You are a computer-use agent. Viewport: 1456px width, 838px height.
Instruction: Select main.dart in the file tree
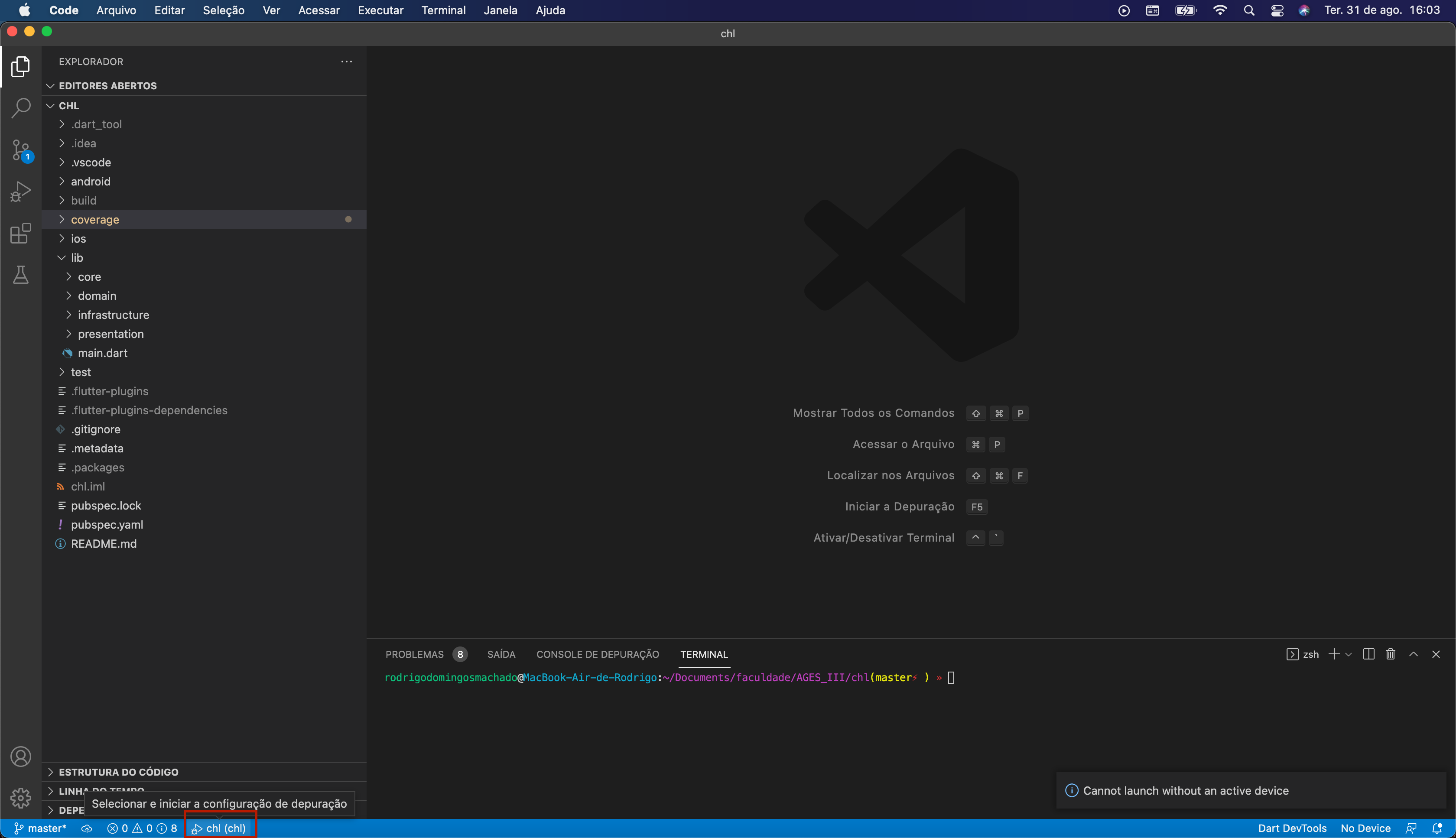103,353
